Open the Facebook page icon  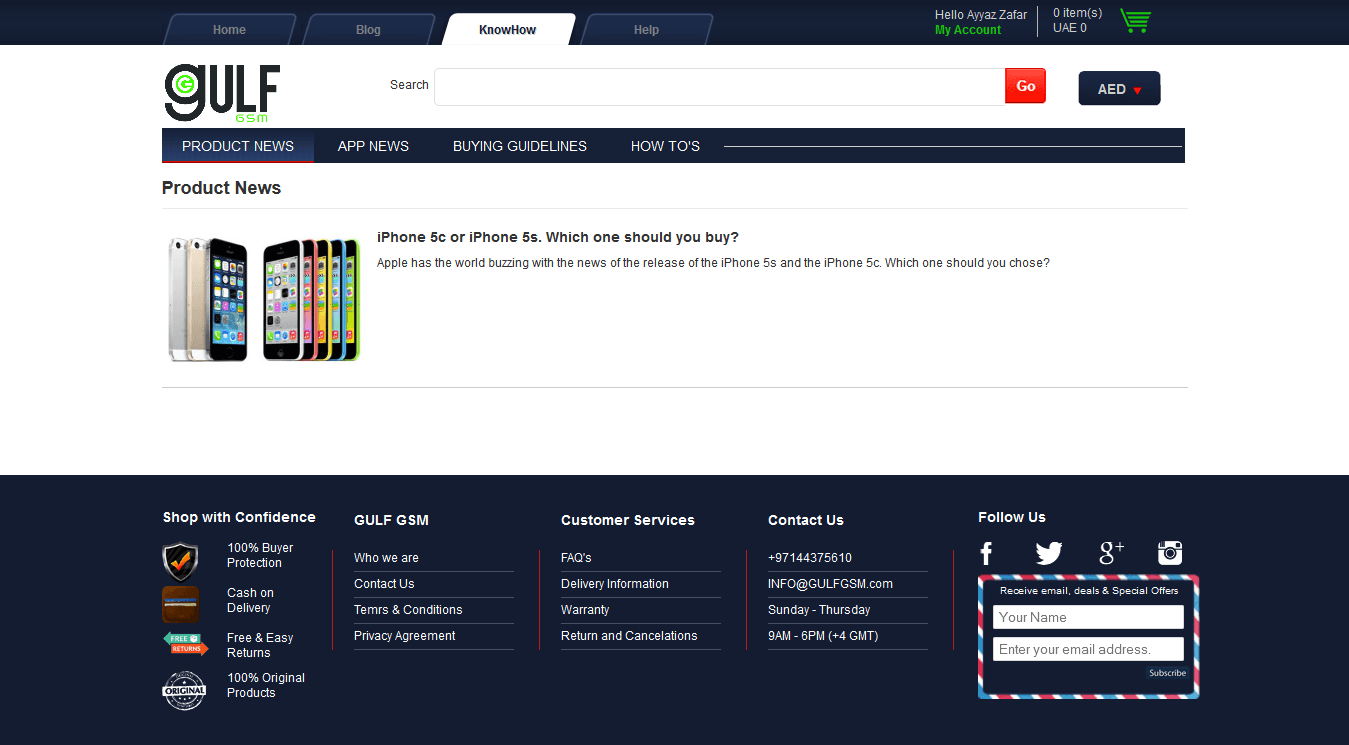click(x=986, y=553)
